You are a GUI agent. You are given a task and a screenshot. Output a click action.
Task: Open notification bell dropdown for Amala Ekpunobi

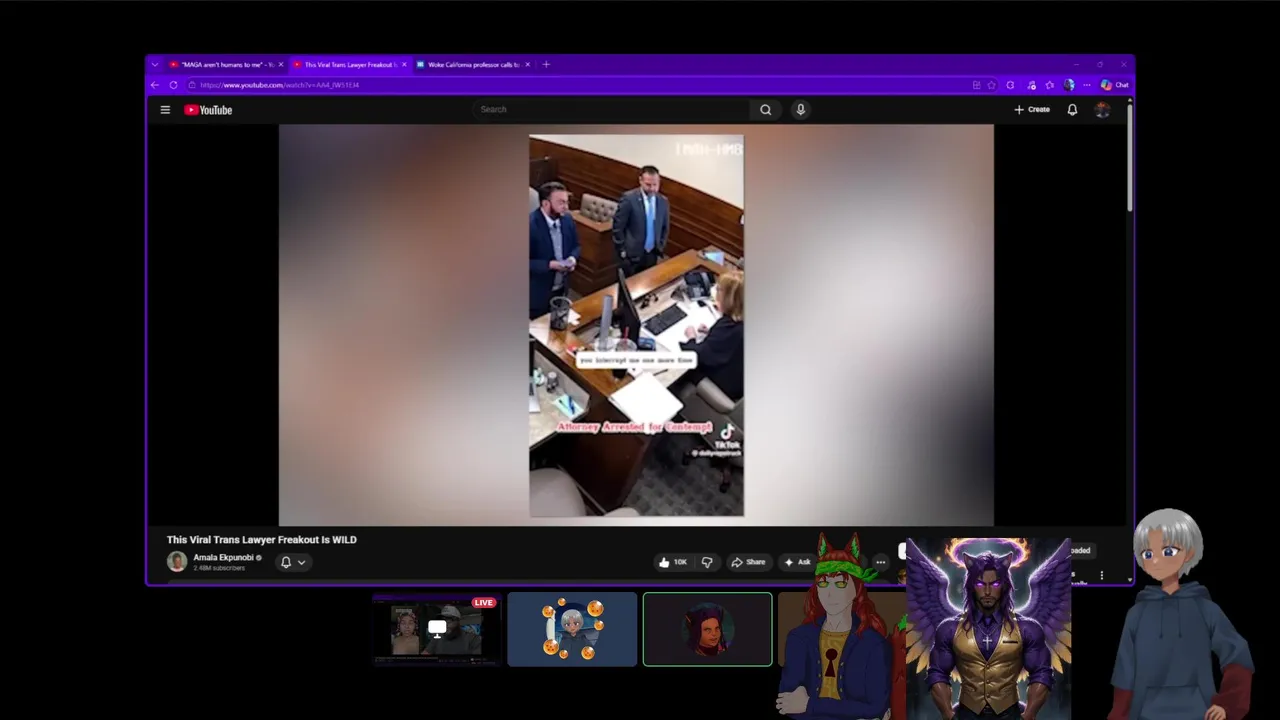coord(293,562)
